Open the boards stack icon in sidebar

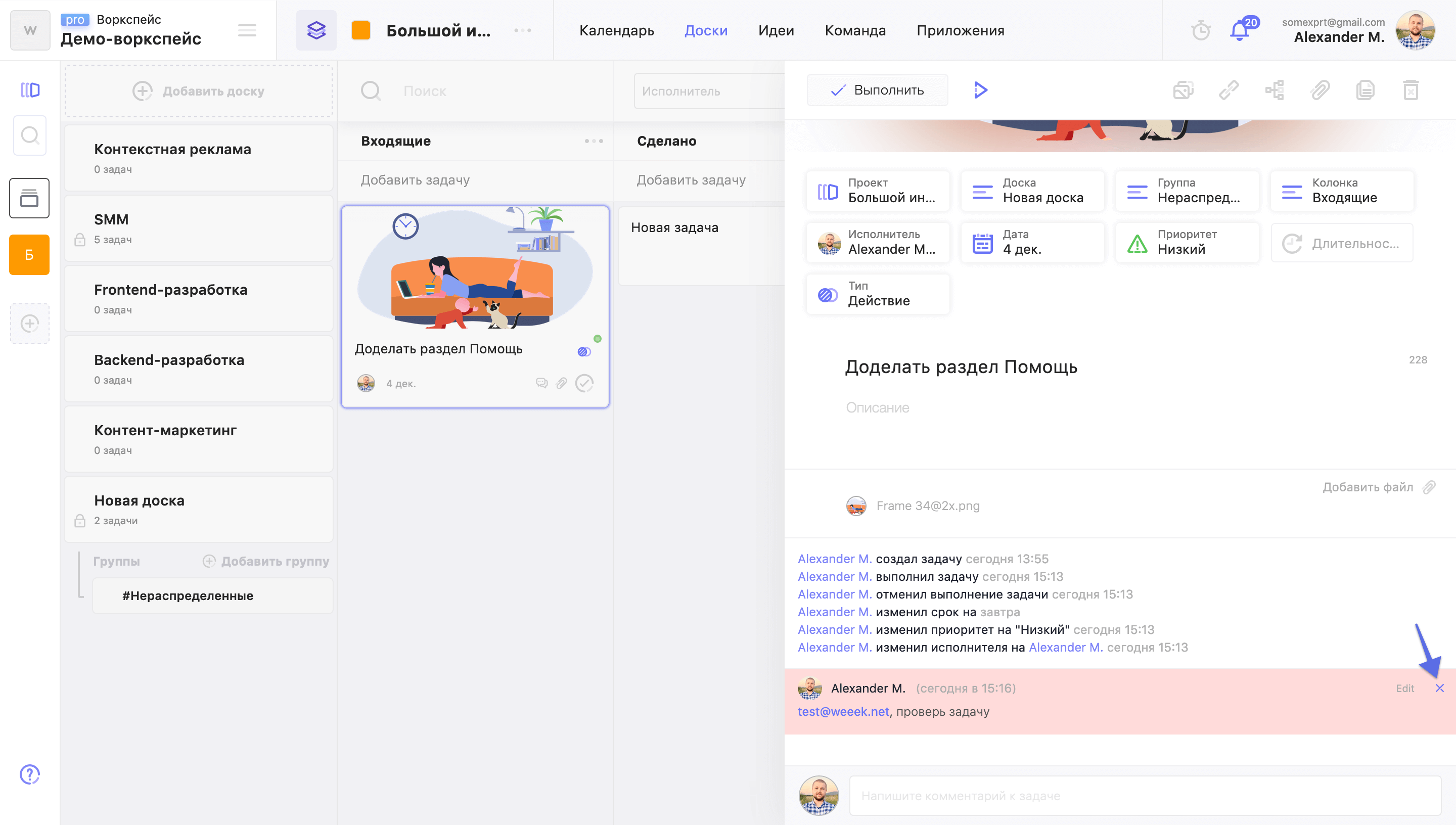point(29,198)
